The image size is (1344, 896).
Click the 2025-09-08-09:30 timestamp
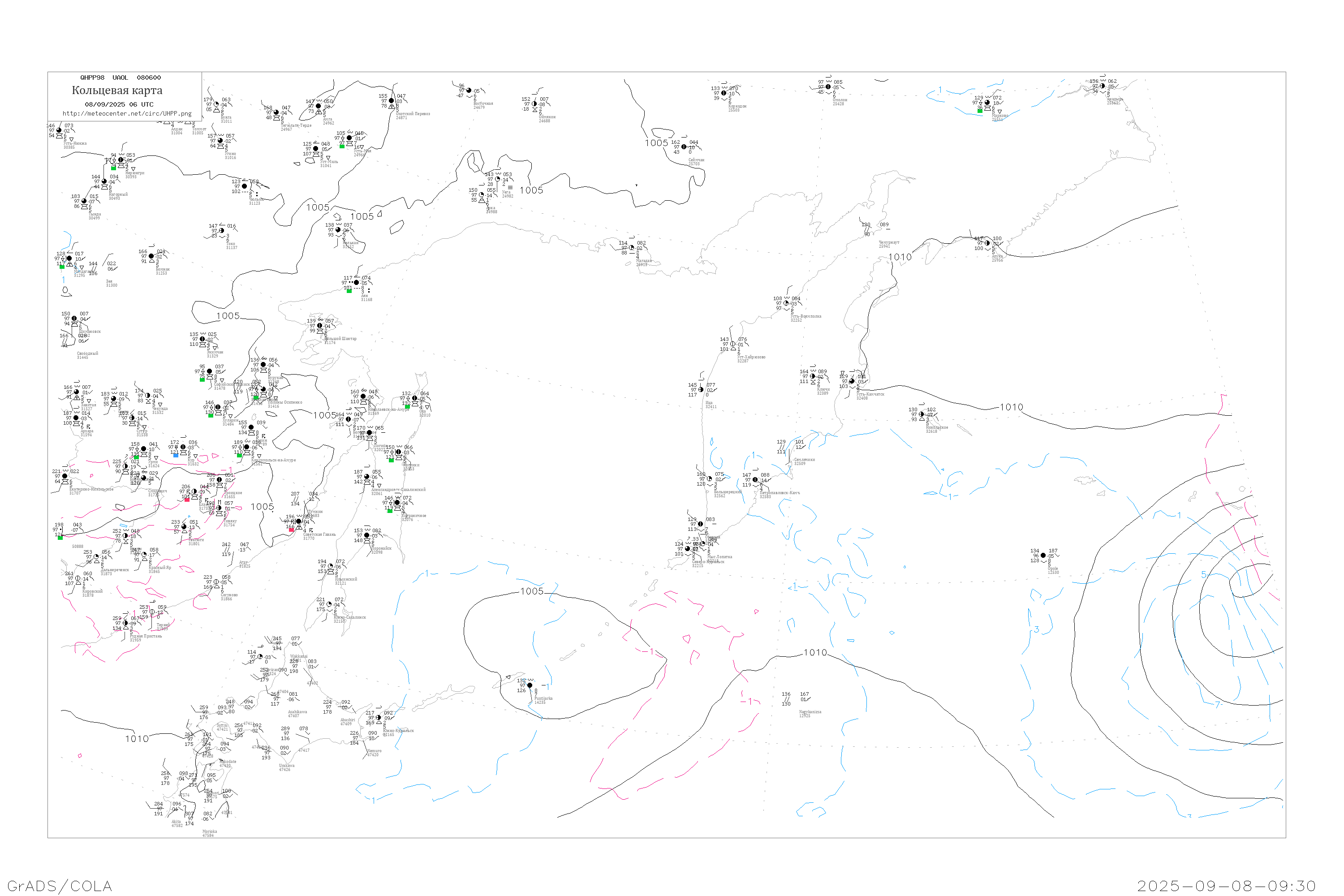[1226, 886]
